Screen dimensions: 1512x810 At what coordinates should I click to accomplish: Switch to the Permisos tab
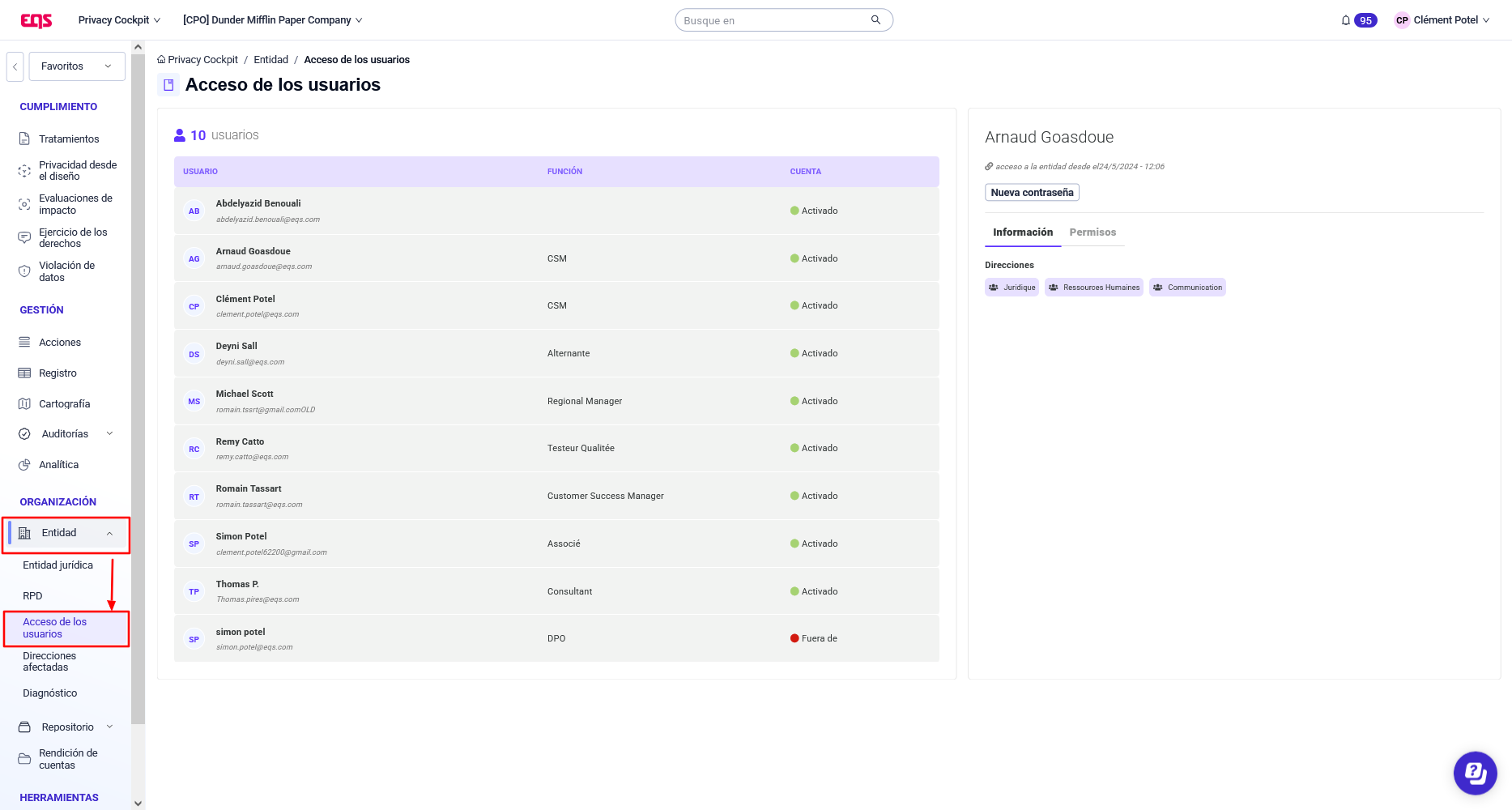coord(1092,232)
